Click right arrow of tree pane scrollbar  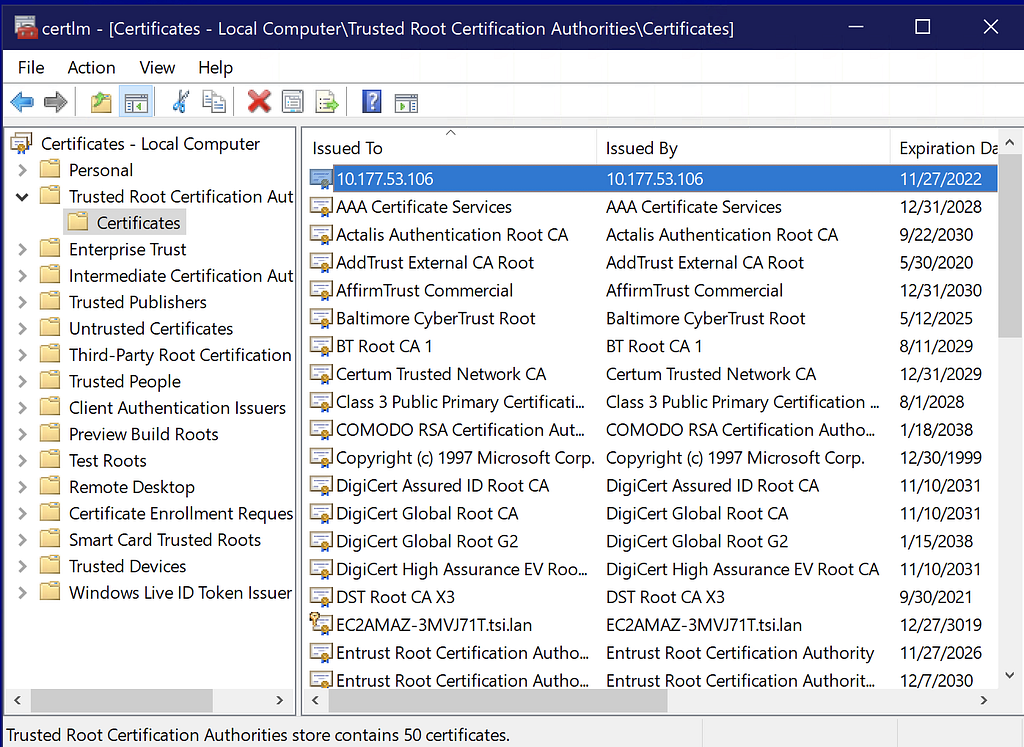pos(280,700)
